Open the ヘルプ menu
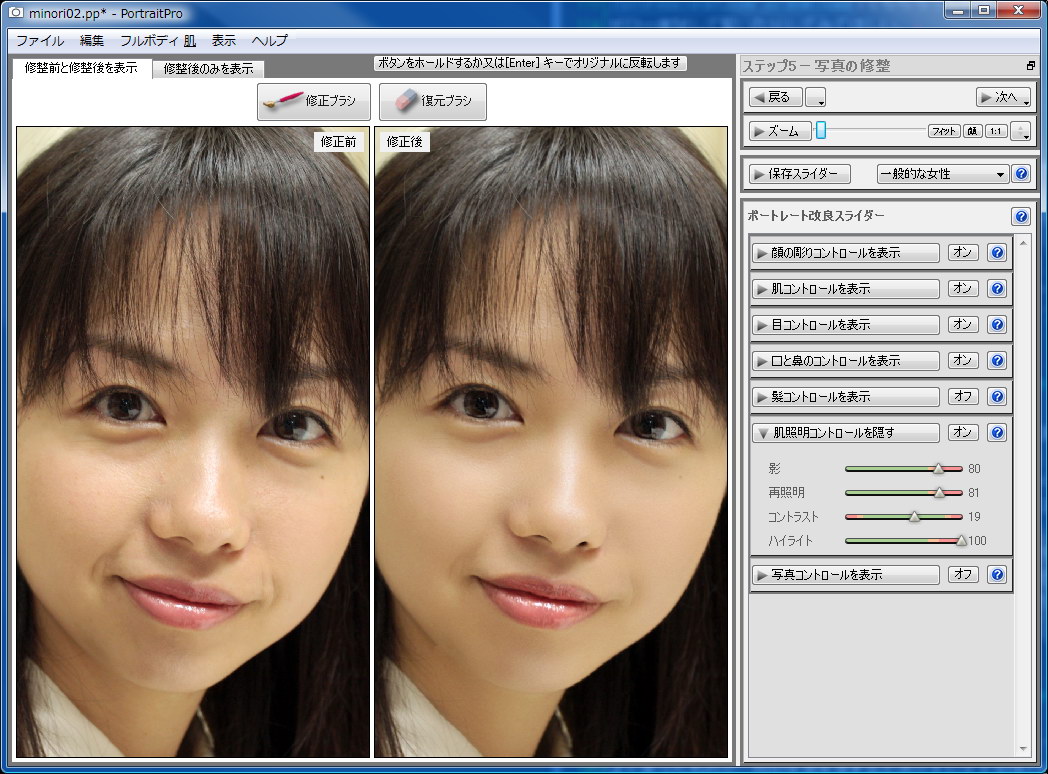 [x=269, y=41]
